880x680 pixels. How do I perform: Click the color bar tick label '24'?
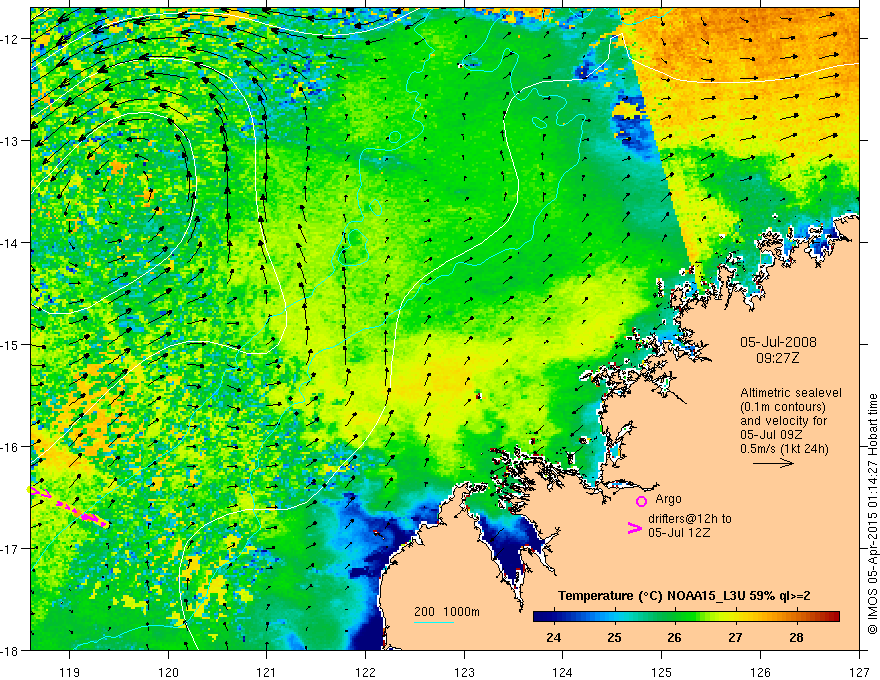(553, 637)
